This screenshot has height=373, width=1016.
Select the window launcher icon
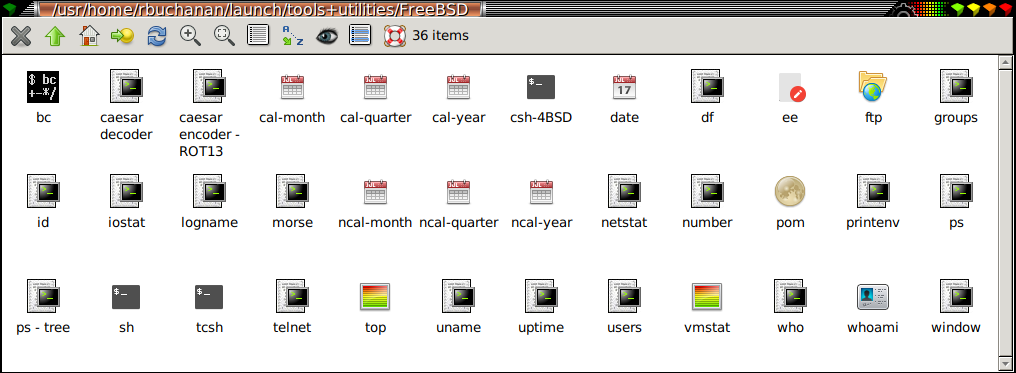956,296
